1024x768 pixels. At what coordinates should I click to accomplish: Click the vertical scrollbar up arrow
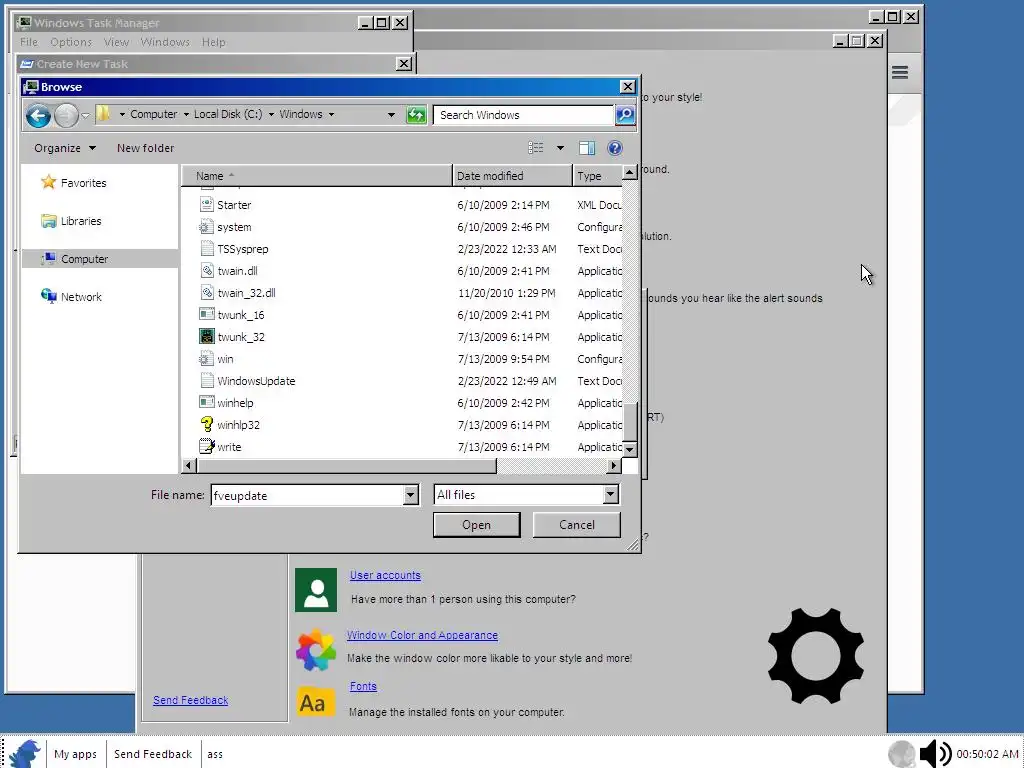pyautogui.click(x=630, y=172)
